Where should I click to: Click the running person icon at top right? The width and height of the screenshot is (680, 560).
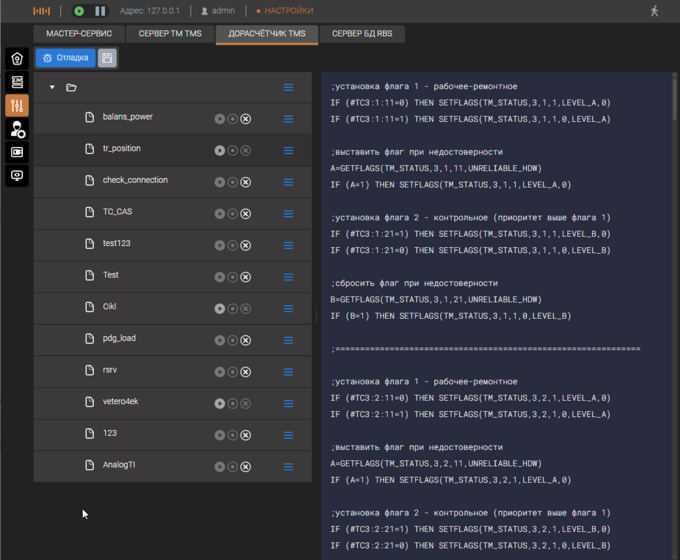coord(654,11)
